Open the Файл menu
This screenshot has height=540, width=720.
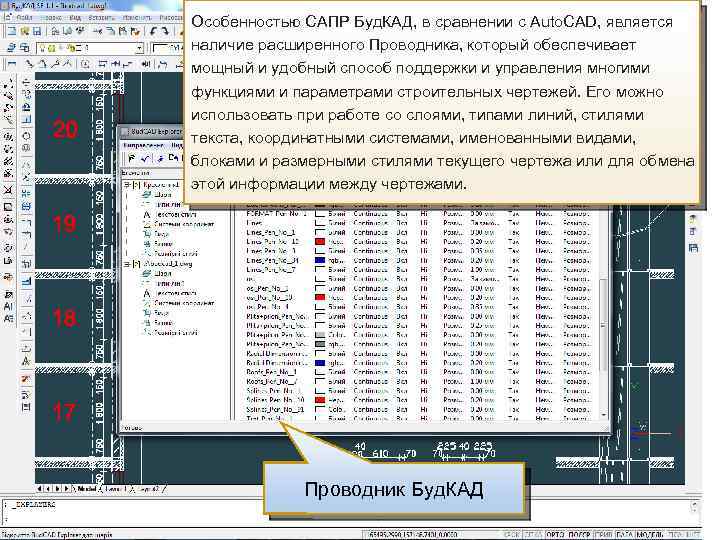click(x=24, y=17)
